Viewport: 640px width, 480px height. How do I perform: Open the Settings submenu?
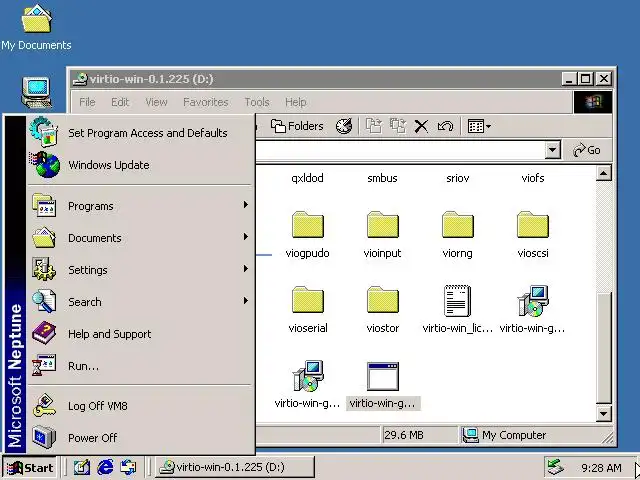click(140, 270)
